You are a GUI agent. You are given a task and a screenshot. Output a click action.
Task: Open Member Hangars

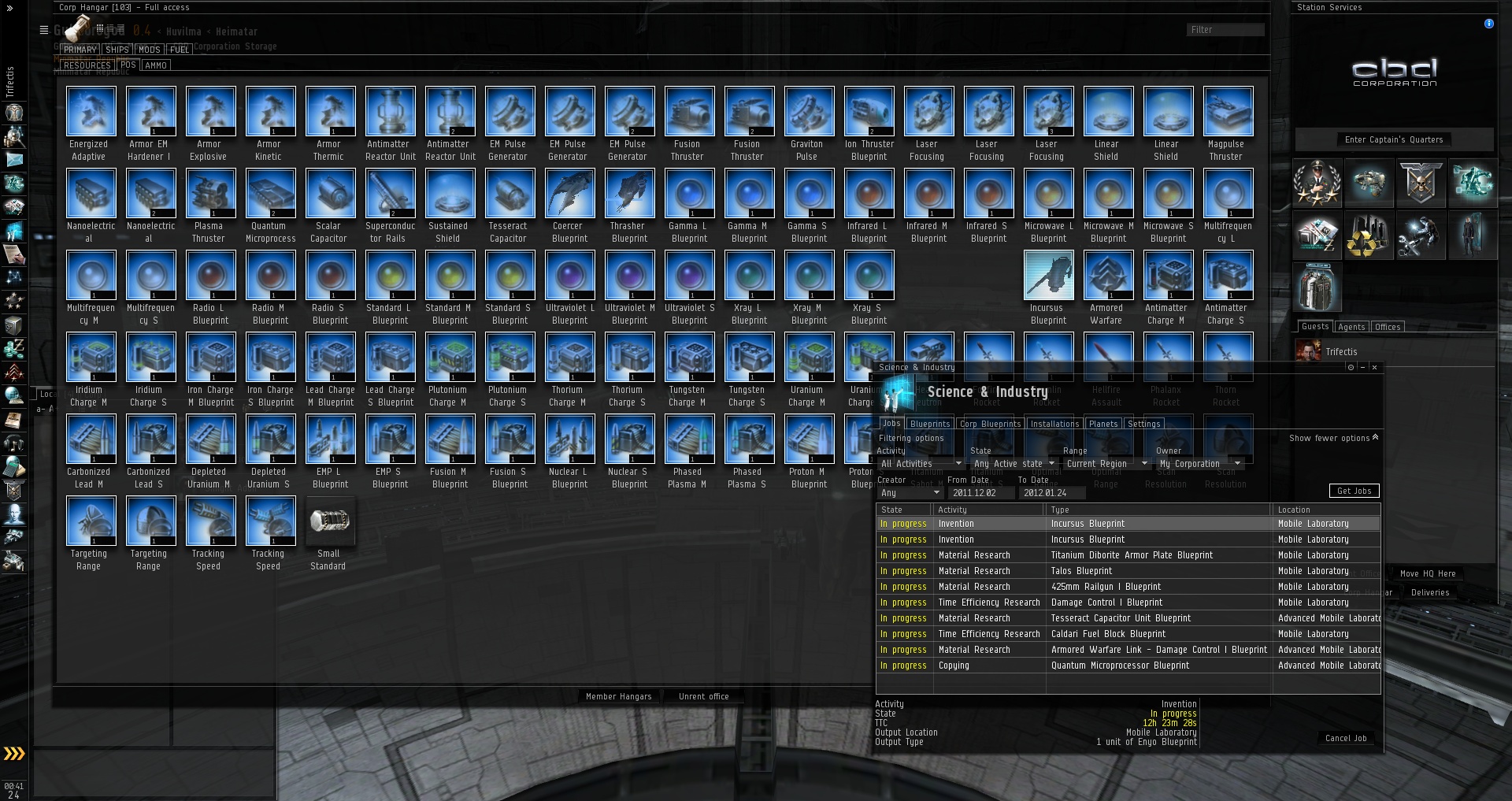(619, 696)
